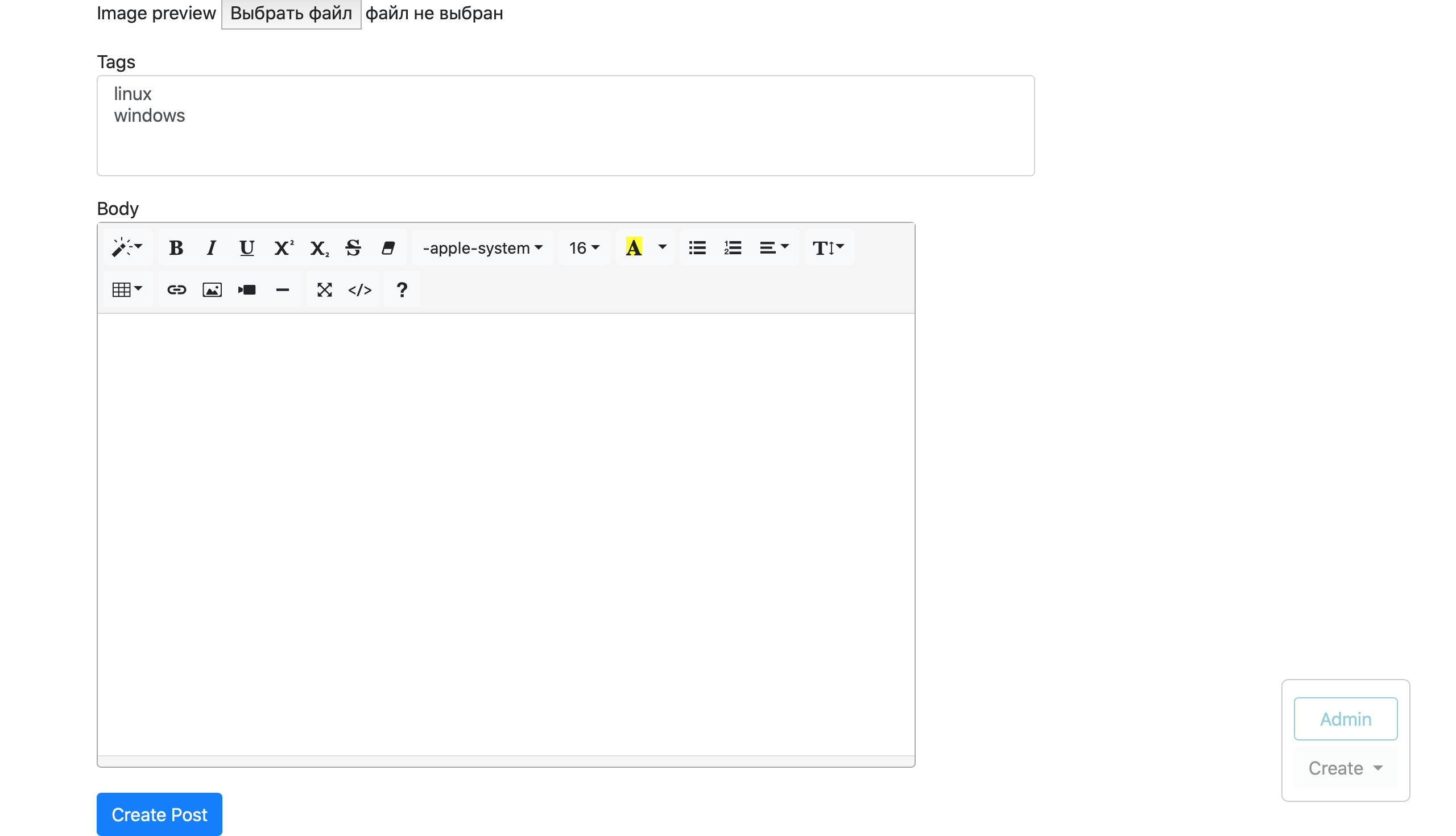Toggle fullscreen editing mode

[x=324, y=289]
